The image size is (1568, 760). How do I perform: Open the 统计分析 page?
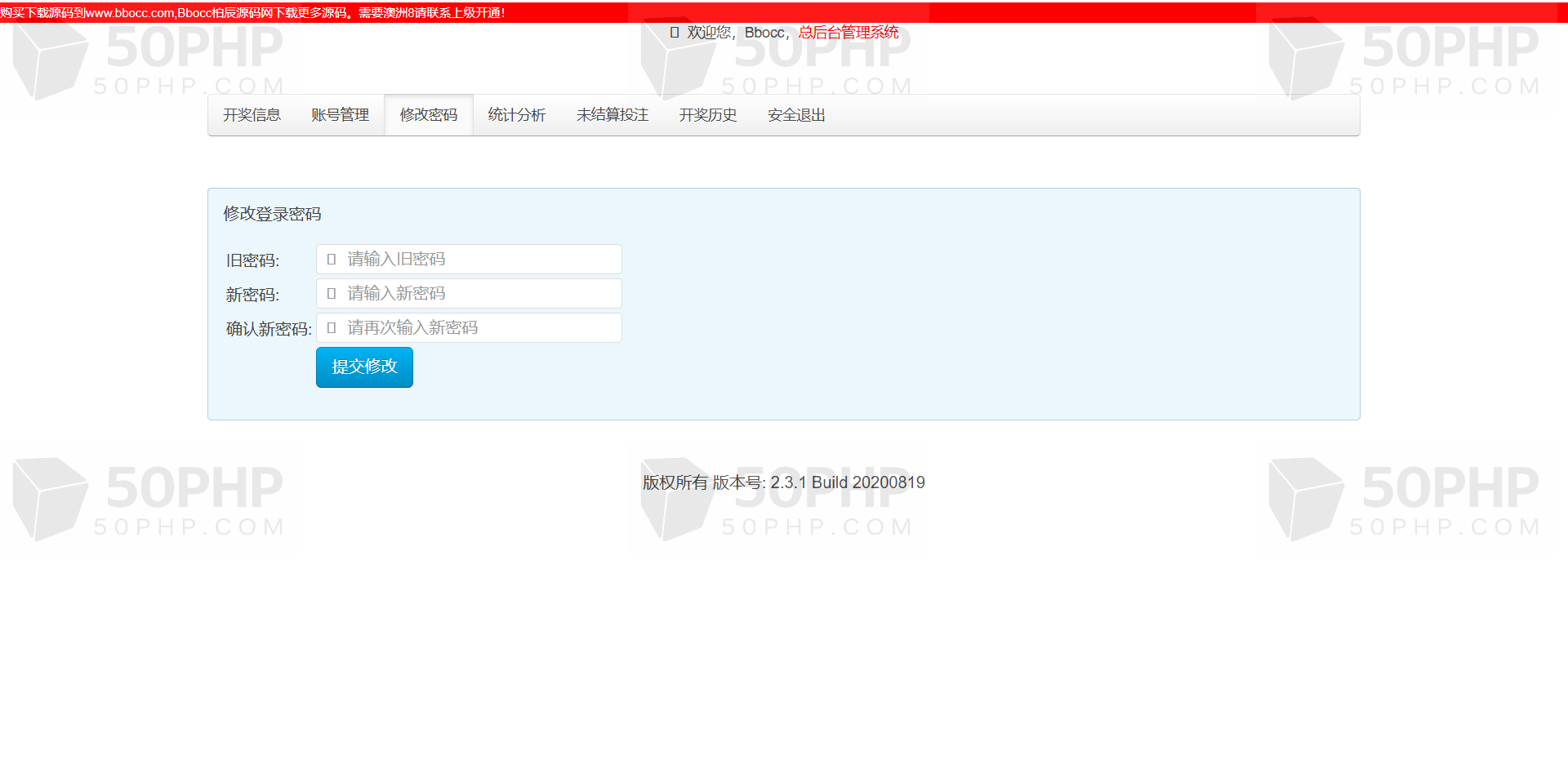tap(517, 115)
